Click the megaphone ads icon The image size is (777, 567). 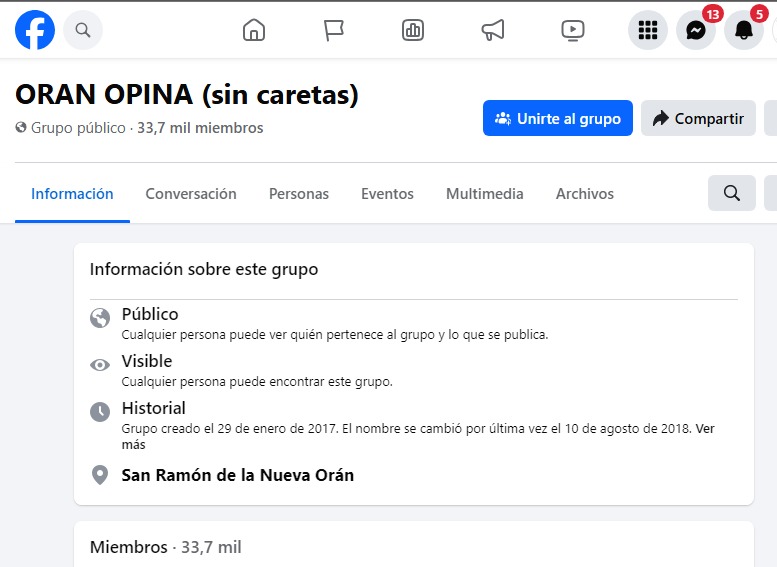493,30
